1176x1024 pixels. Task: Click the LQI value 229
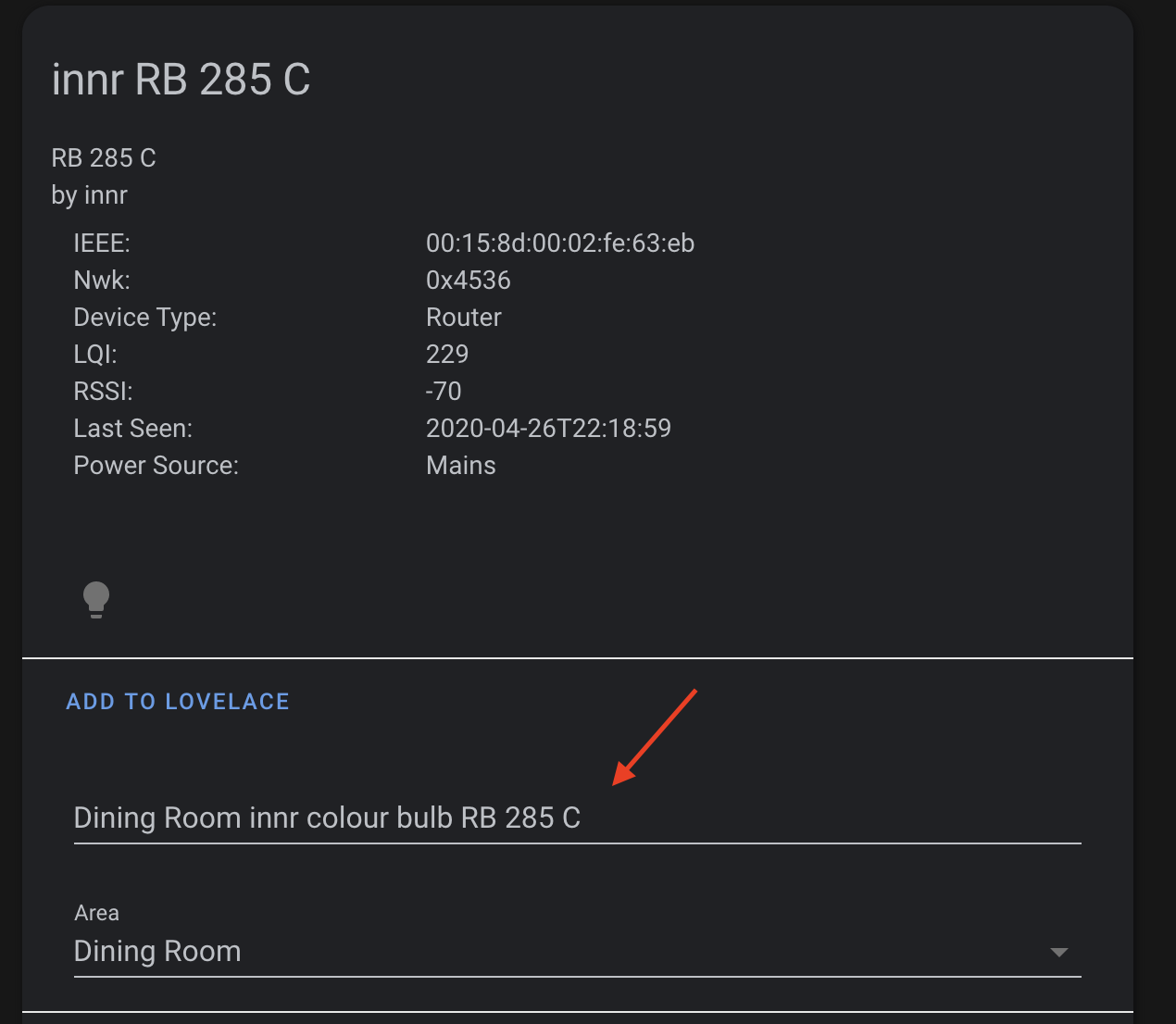click(447, 355)
